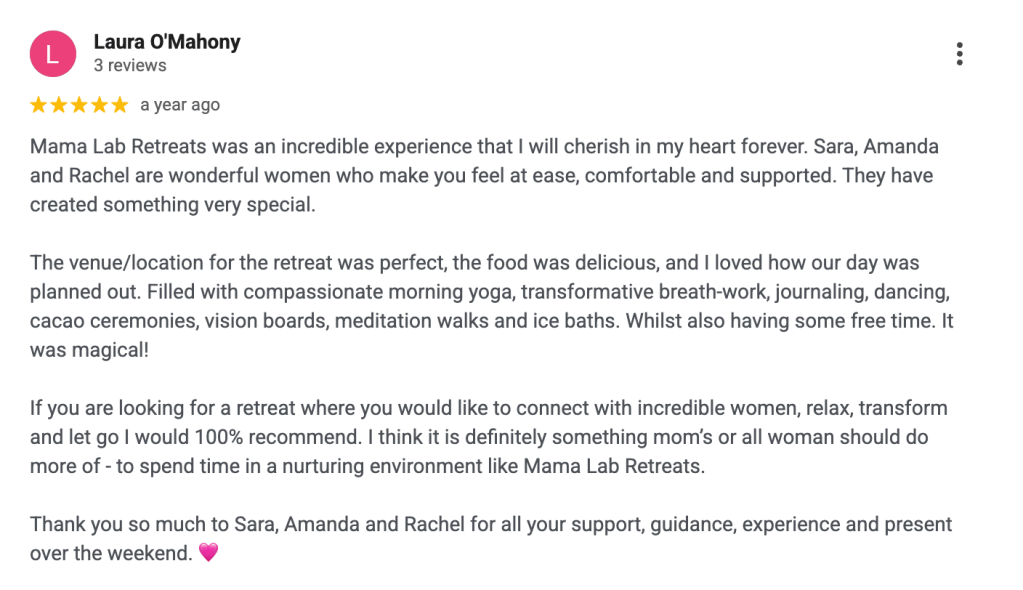Click the "3 reviews" count
Image resolution: width=1023 pixels, height=590 pixels.
tap(130, 66)
